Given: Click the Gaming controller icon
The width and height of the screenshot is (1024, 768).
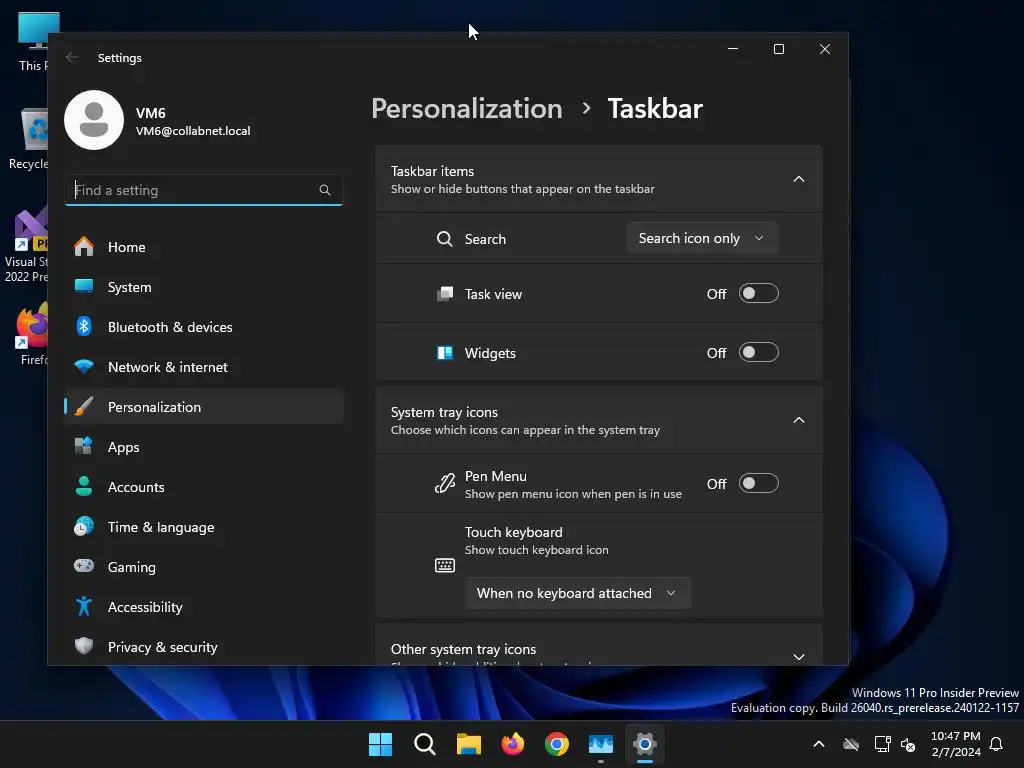Looking at the screenshot, I should click(x=84, y=566).
